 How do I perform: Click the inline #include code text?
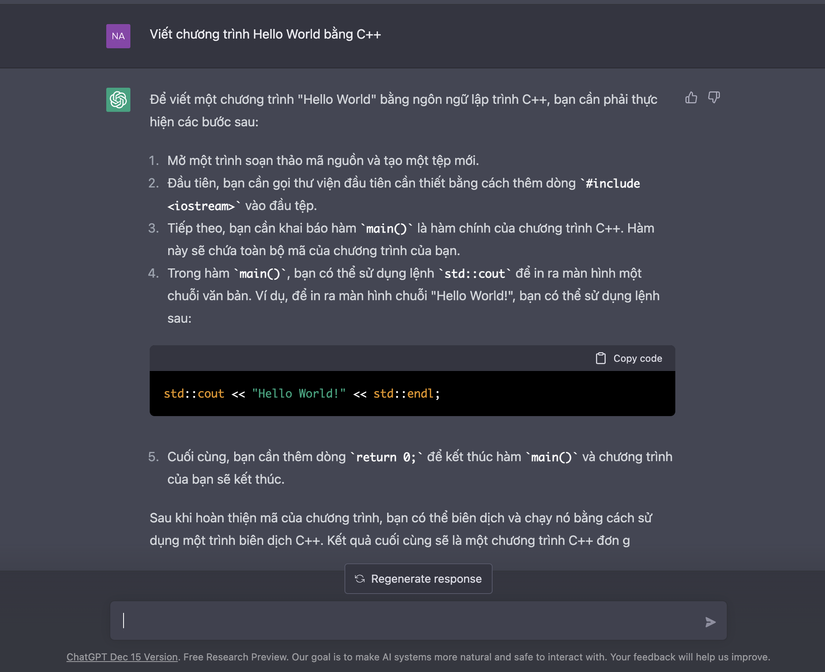tap(612, 183)
